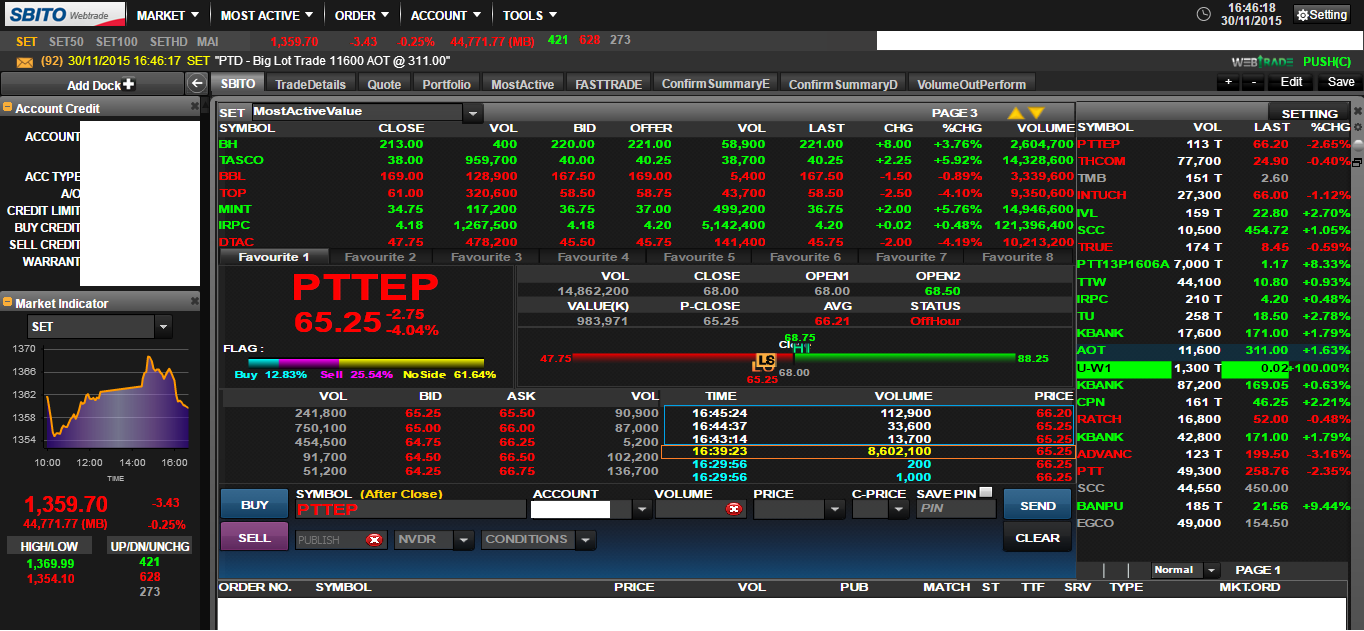Viewport: 1364px width, 631px height.
Task: Collapse the Account Credit panel via orange icon
Action: tap(8, 108)
